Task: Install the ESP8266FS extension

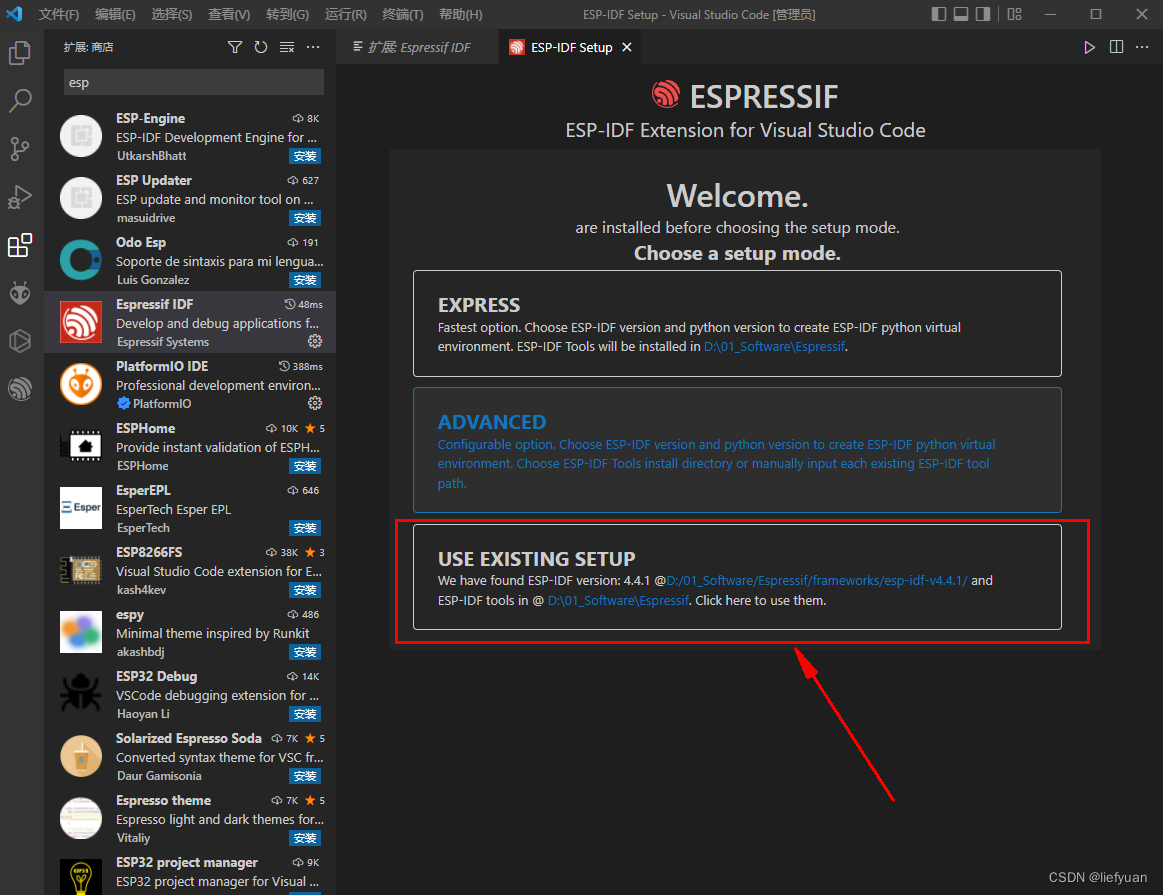Action: point(305,590)
